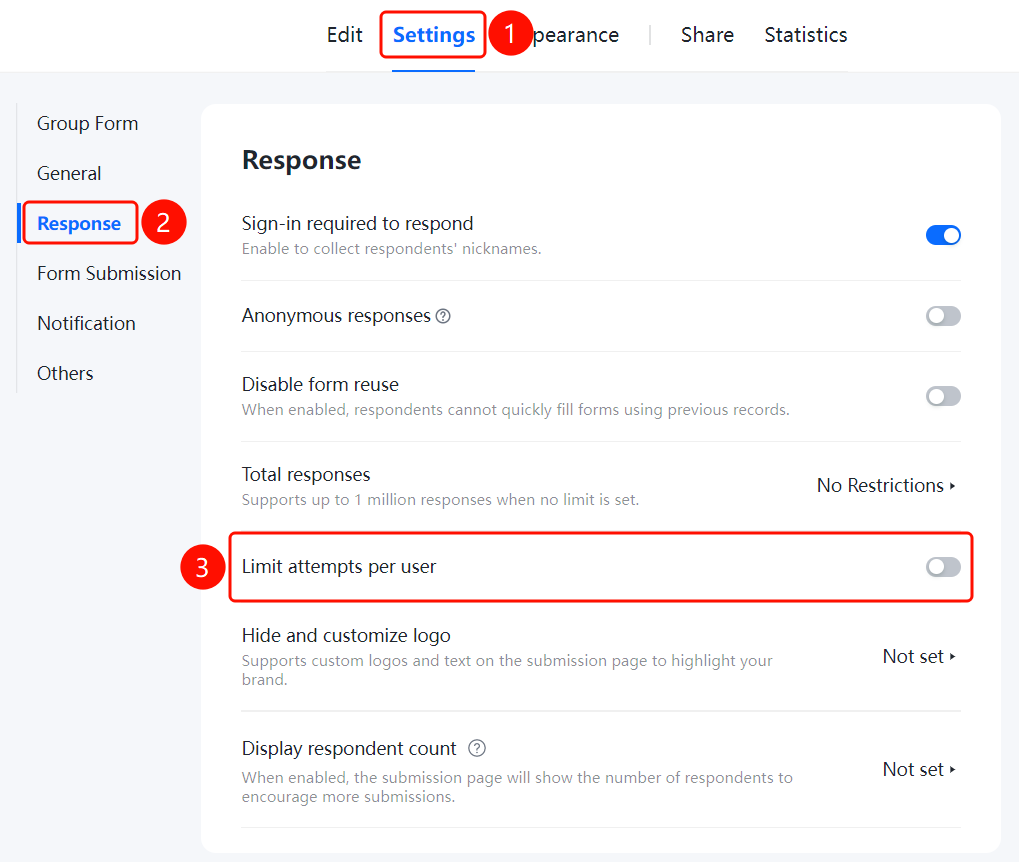
Task: Click 'Enable to collect respondents' nicknames' description
Action: point(391,249)
